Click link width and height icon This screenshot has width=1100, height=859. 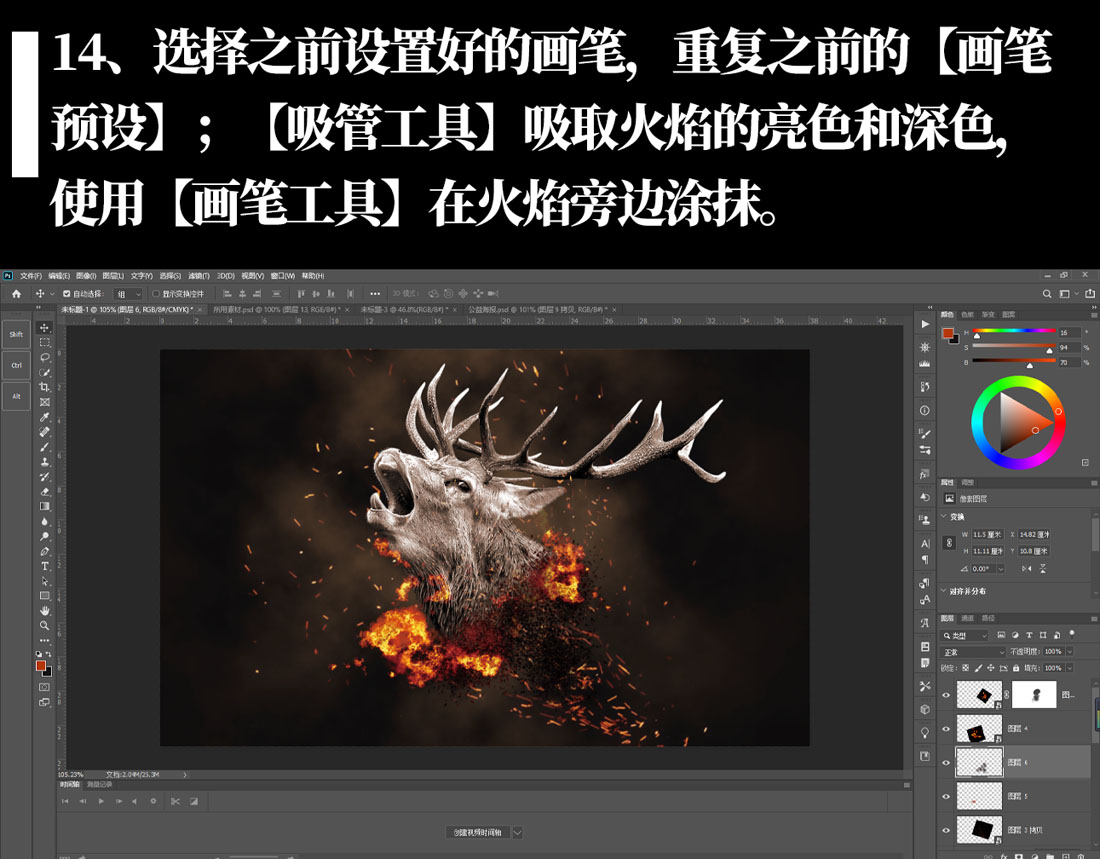949,542
